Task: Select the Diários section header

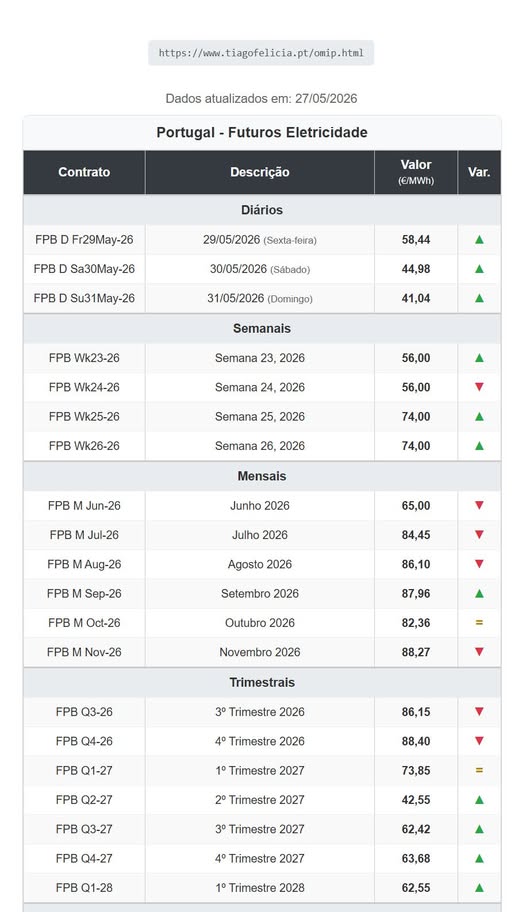Action: click(262, 210)
